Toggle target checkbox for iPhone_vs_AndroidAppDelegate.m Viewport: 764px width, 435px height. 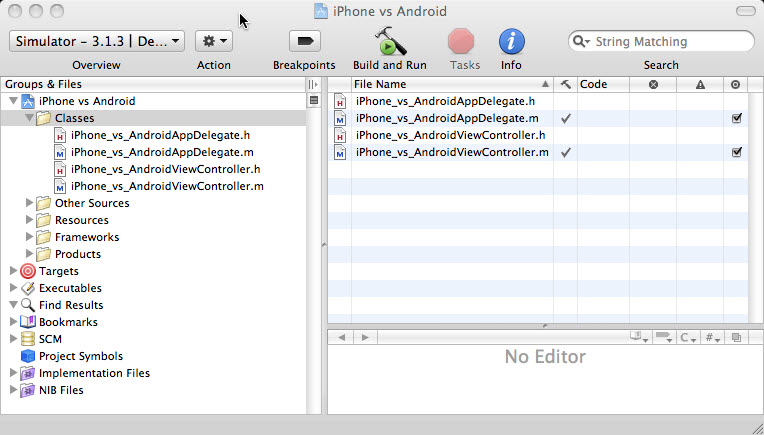click(x=737, y=118)
